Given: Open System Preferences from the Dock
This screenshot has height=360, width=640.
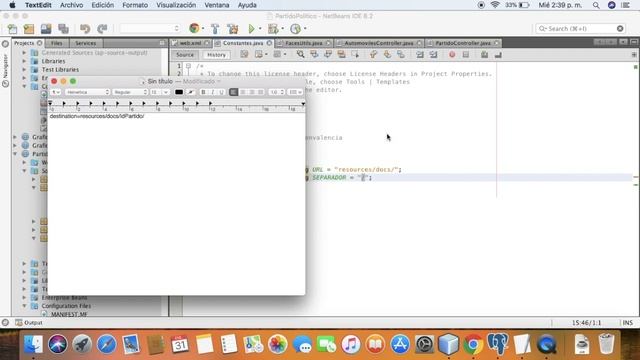Looking at the screenshot, I should 424,344.
